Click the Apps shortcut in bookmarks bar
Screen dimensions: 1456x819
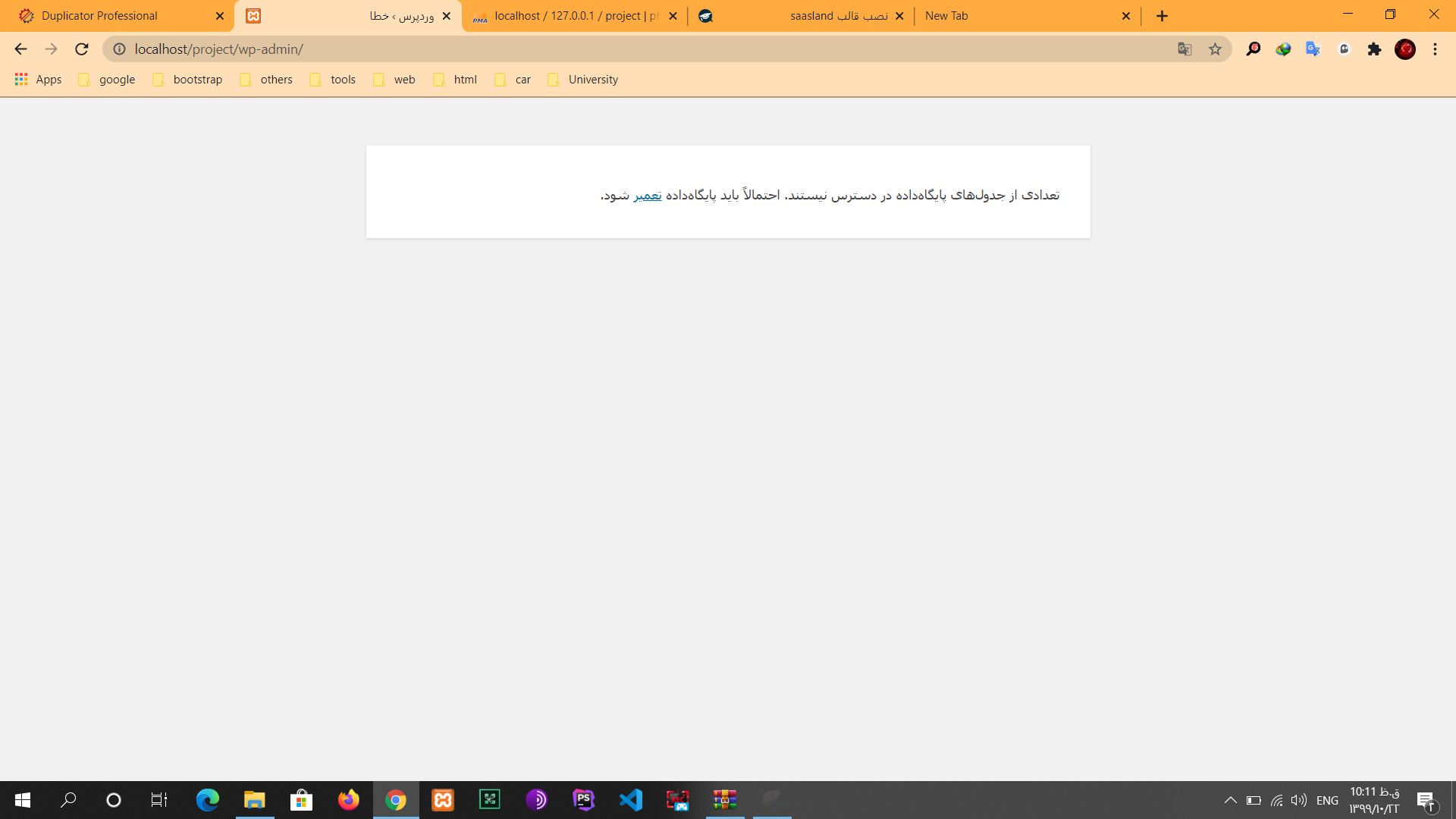pos(39,80)
